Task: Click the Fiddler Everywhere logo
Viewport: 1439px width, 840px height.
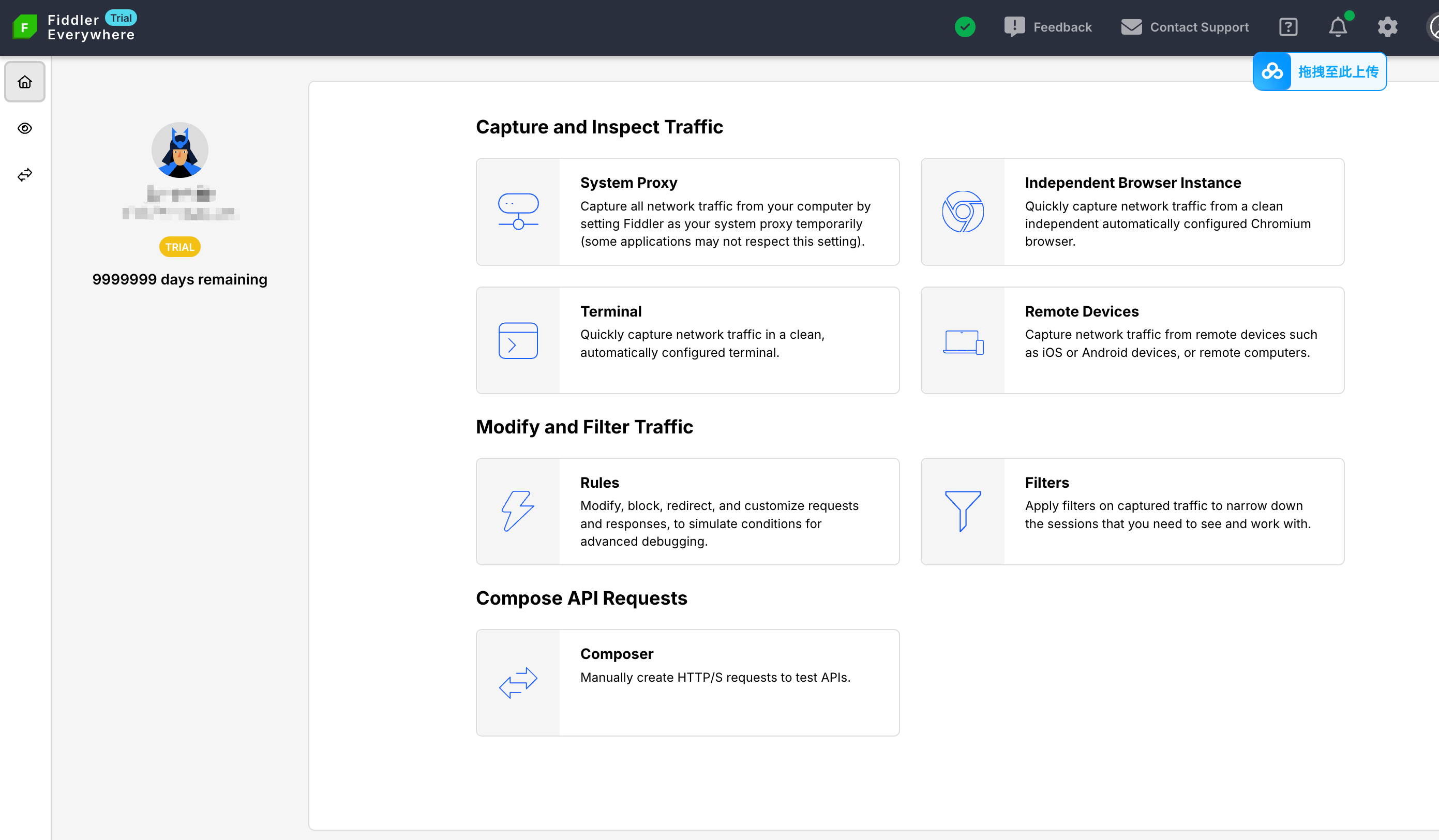Action: (24, 27)
